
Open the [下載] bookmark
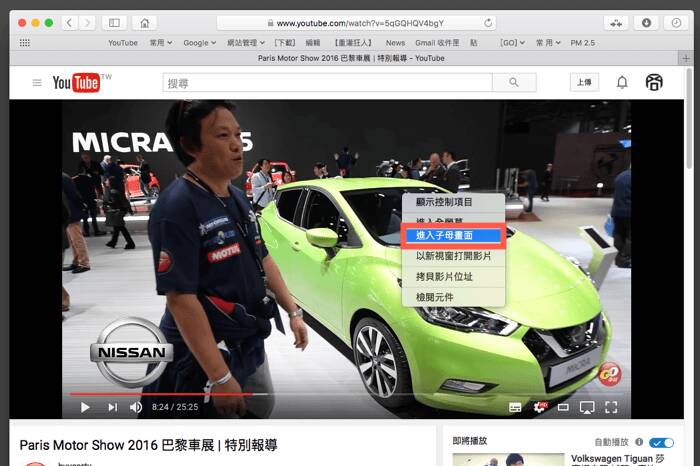tap(284, 43)
